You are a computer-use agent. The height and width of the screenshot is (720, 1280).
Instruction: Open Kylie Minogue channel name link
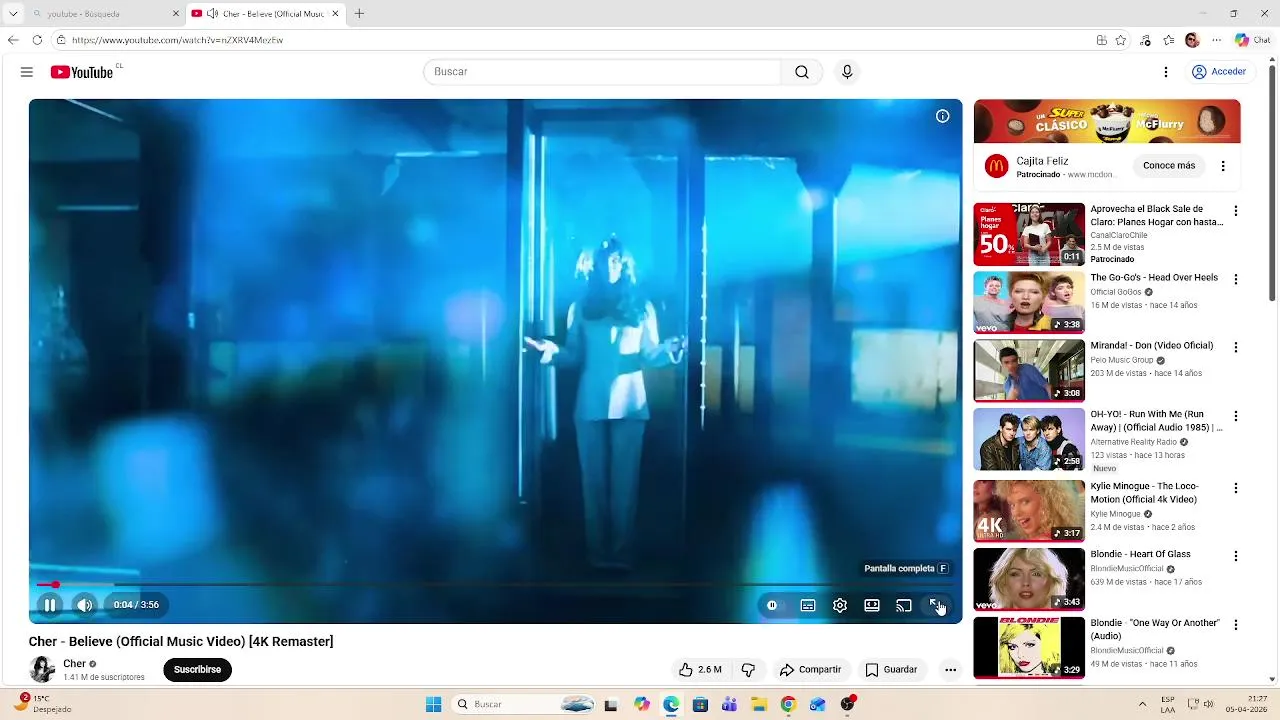point(1115,514)
